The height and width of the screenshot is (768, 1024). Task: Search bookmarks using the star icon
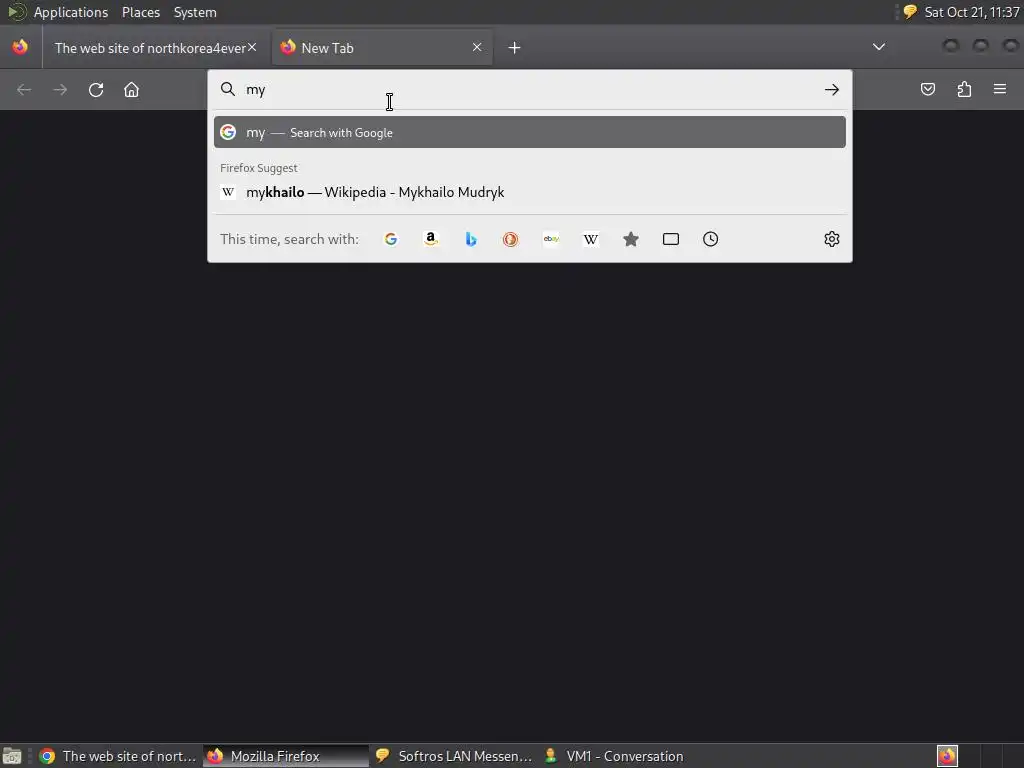point(630,239)
